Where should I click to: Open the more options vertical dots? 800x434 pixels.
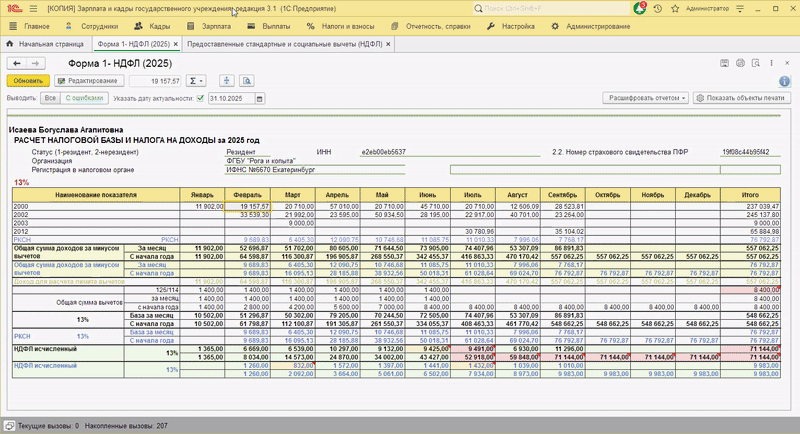click(771, 63)
